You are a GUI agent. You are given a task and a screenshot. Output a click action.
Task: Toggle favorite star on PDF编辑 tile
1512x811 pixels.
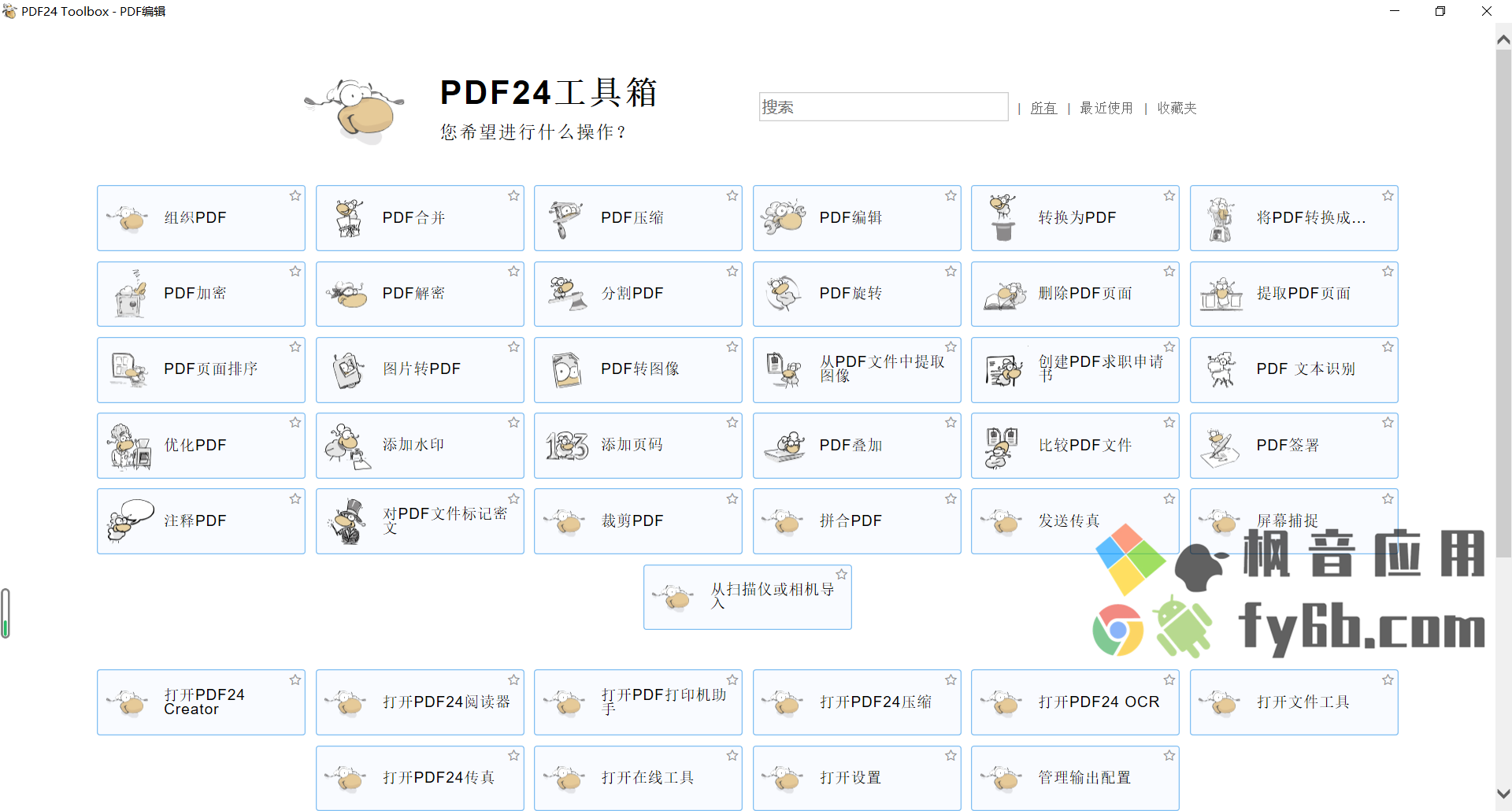(x=951, y=195)
